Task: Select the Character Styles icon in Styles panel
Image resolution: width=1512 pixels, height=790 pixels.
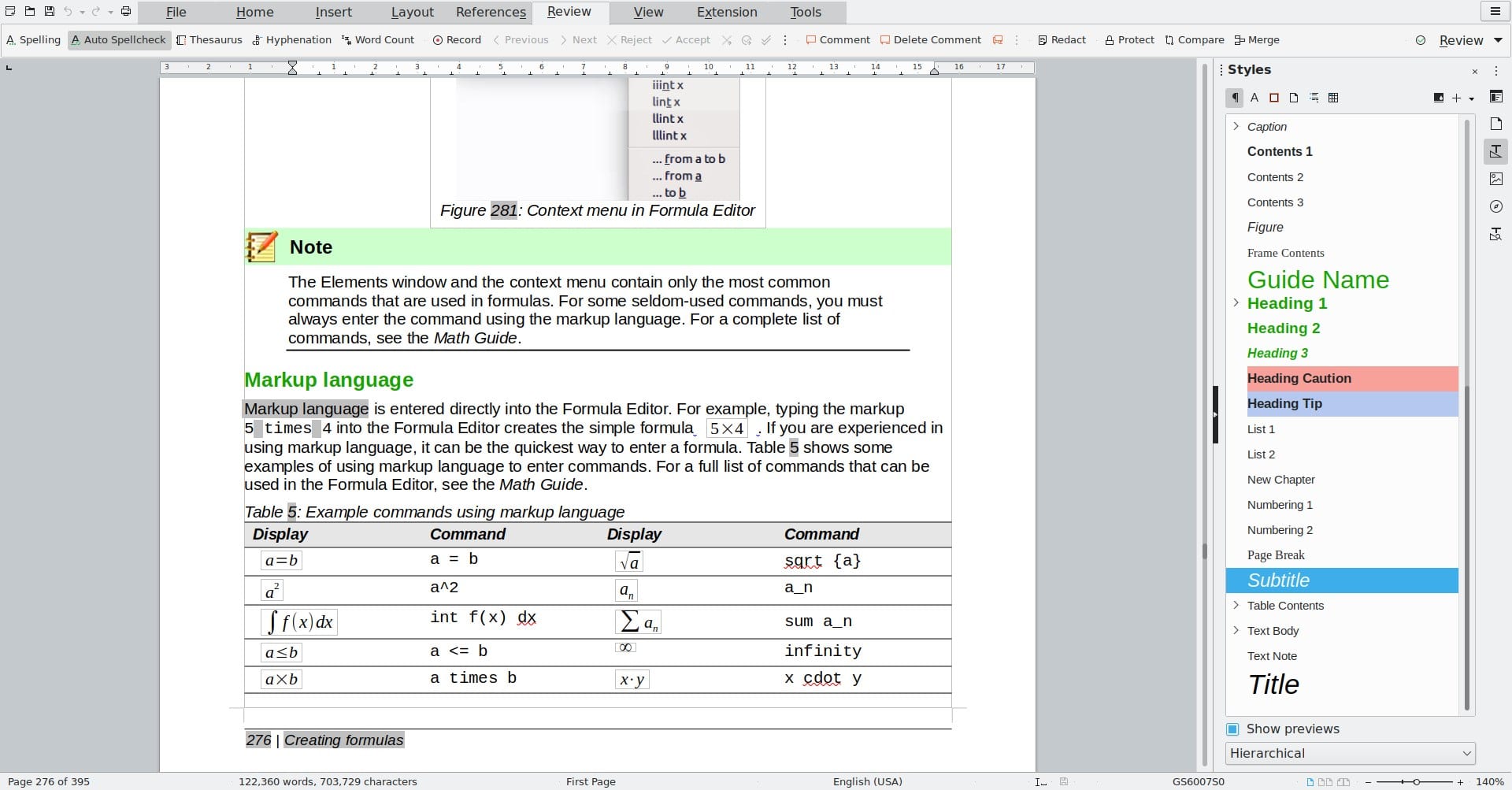Action: click(1254, 98)
